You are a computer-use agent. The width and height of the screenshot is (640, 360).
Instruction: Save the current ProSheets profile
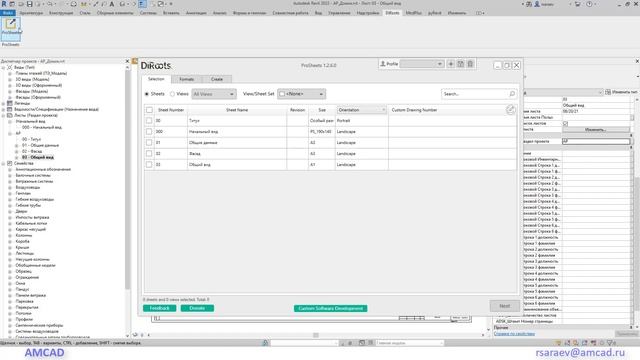click(460, 64)
